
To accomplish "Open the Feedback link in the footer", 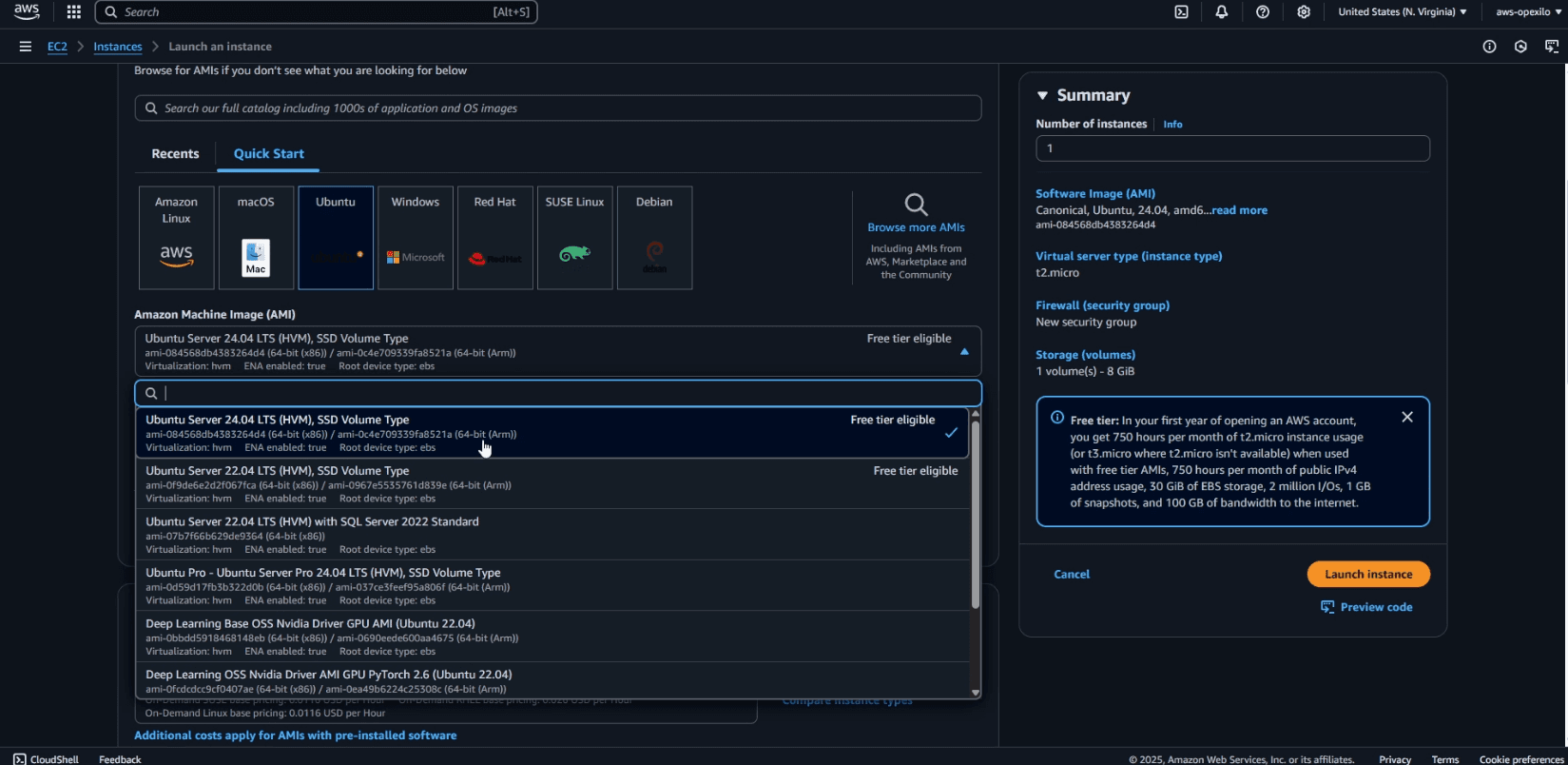I will 120,759.
